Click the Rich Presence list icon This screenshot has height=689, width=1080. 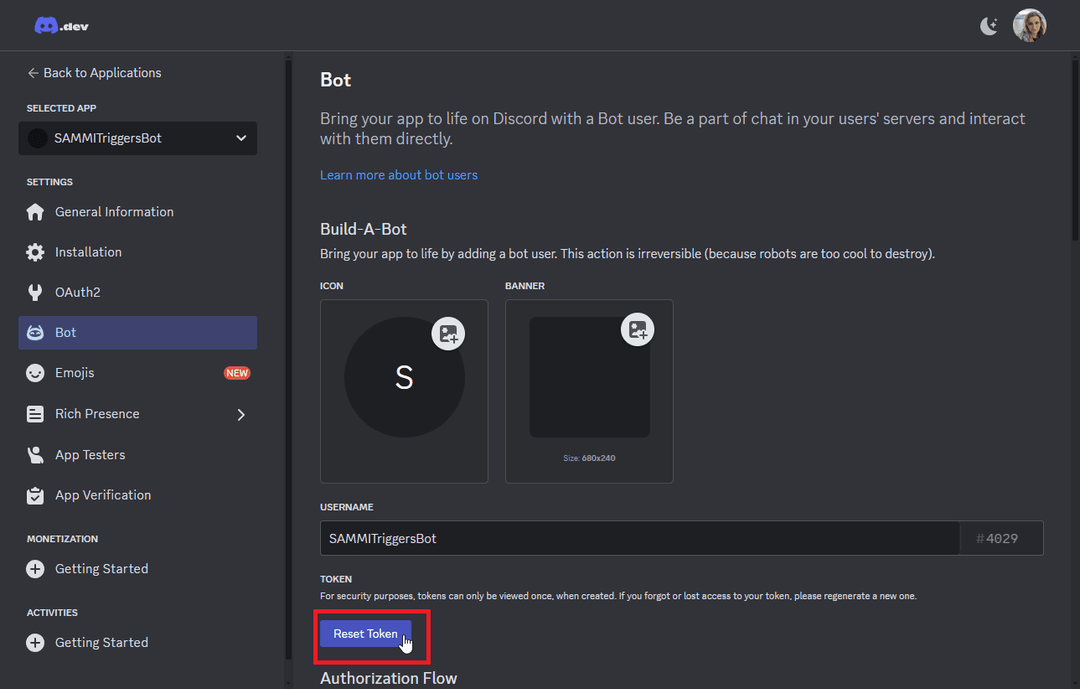pos(35,414)
